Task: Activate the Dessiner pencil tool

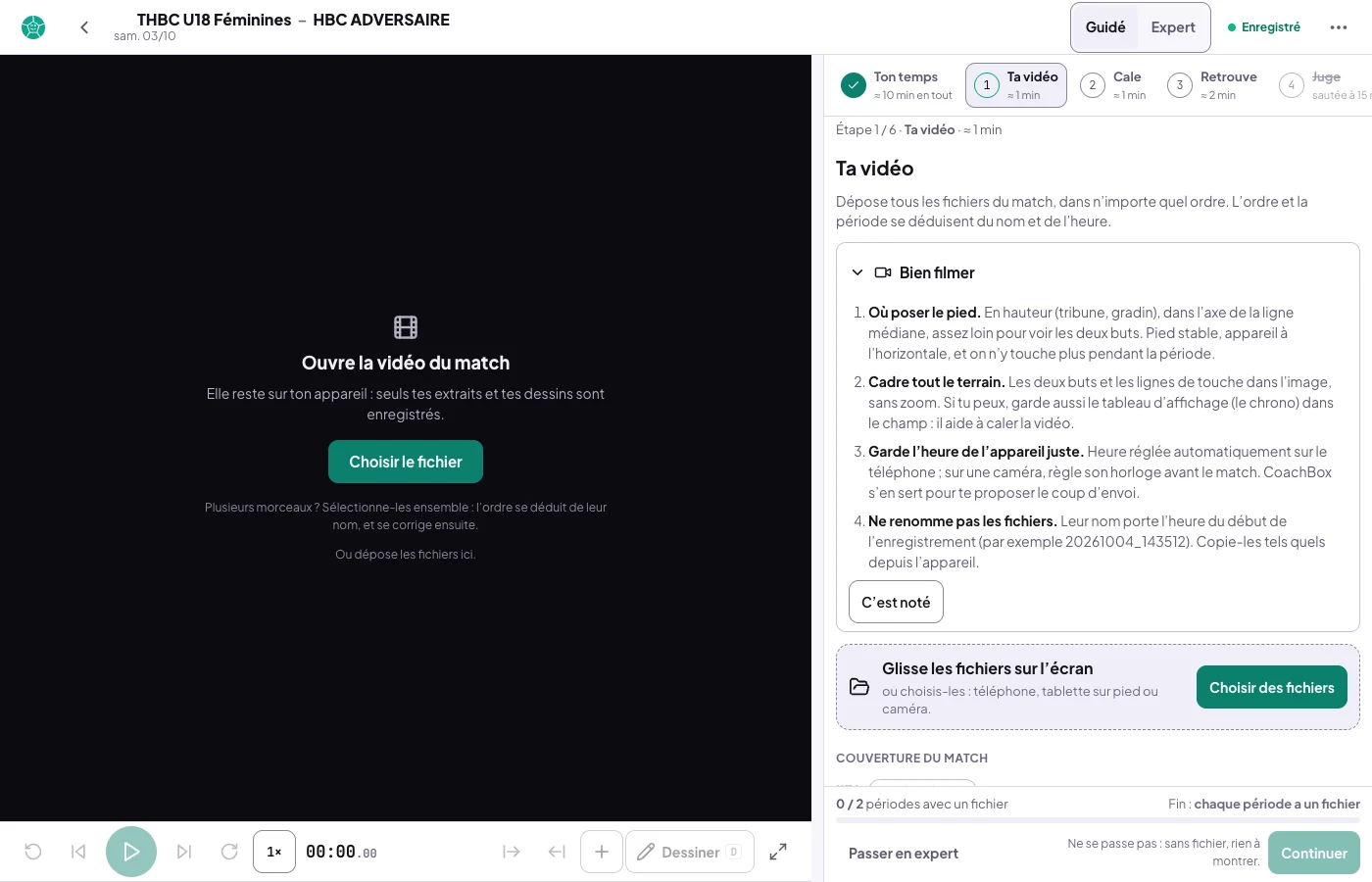Action: 690,852
